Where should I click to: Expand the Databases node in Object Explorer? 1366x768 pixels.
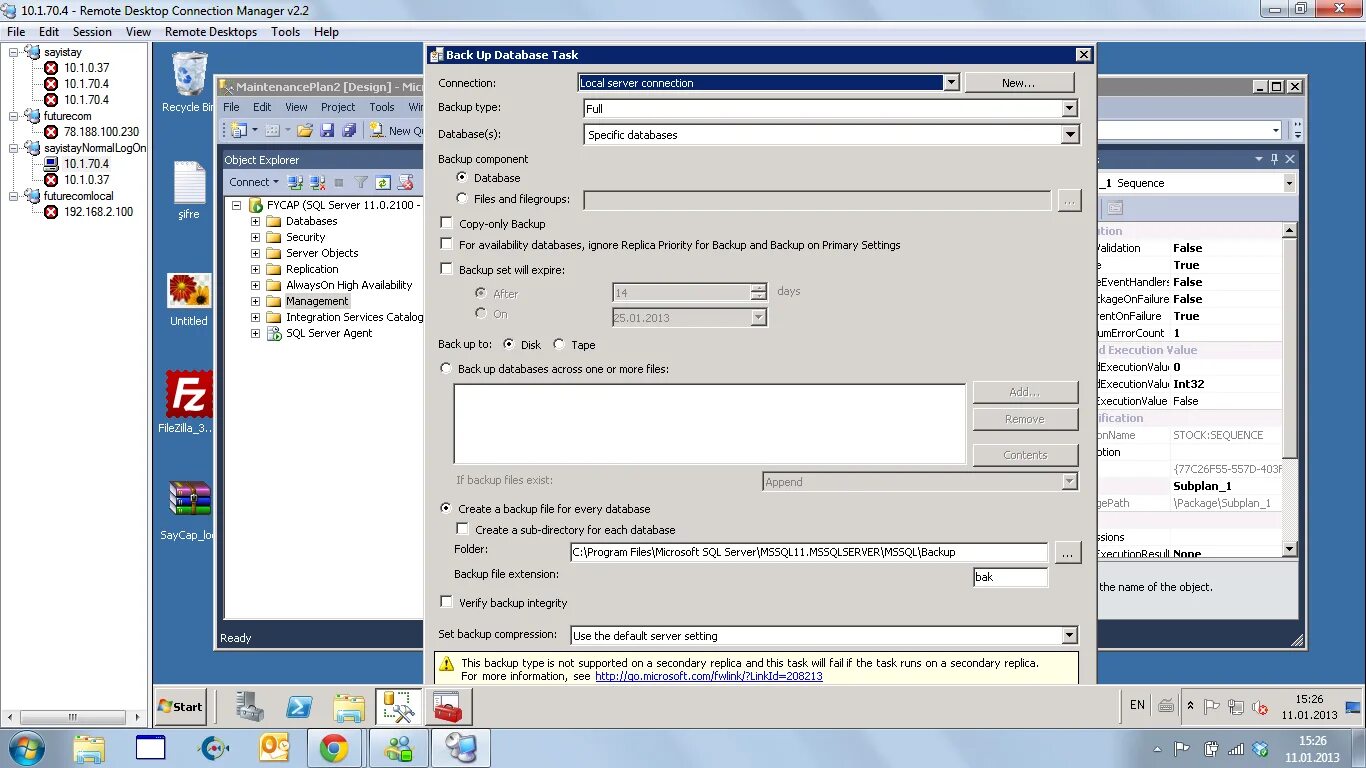click(255, 221)
